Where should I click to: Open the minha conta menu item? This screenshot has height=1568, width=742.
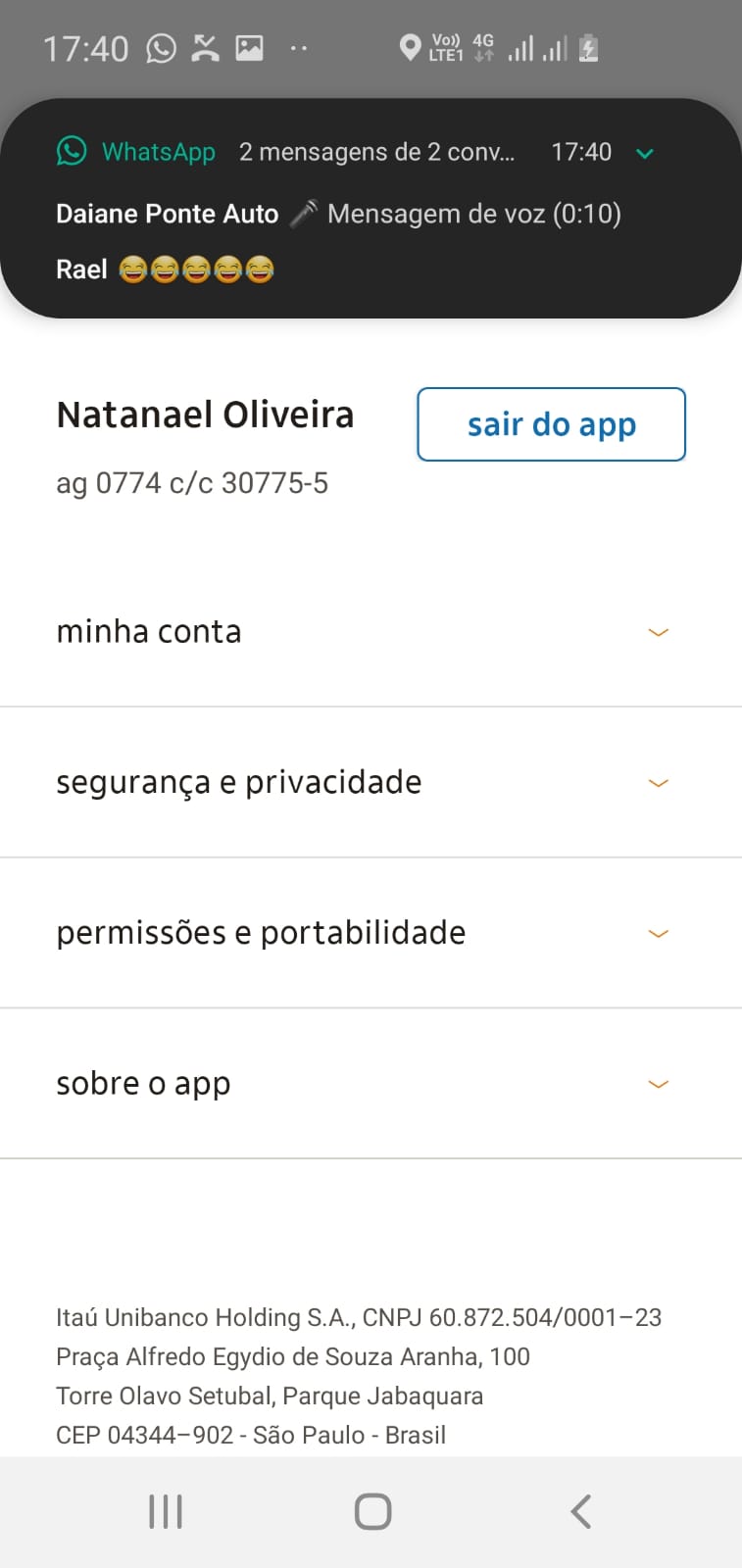[149, 632]
